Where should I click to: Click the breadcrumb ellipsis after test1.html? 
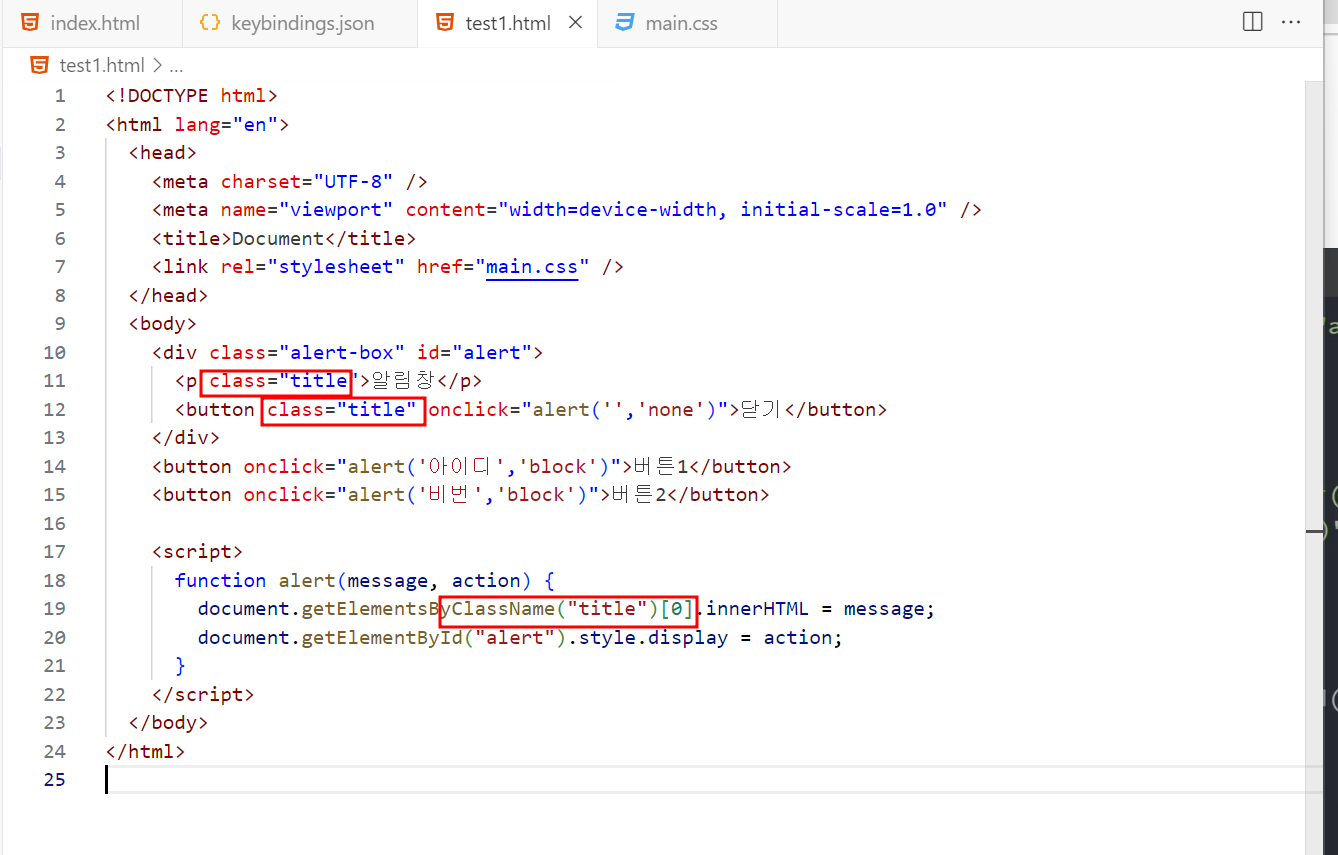coord(176,67)
